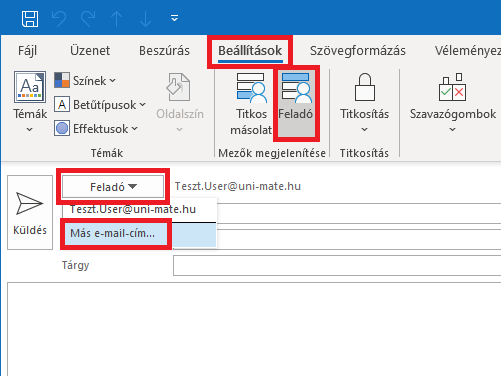The image size is (501, 376).
Task: Open the Titkosítás lock icon
Action: (x=364, y=103)
